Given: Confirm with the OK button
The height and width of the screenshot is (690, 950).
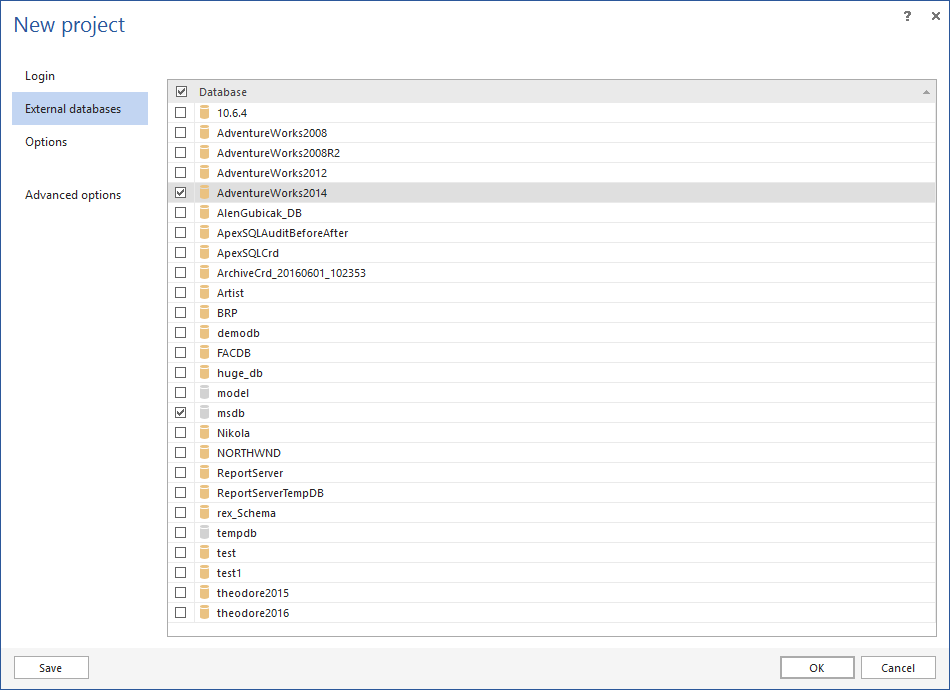Looking at the screenshot, I should 817,668.
